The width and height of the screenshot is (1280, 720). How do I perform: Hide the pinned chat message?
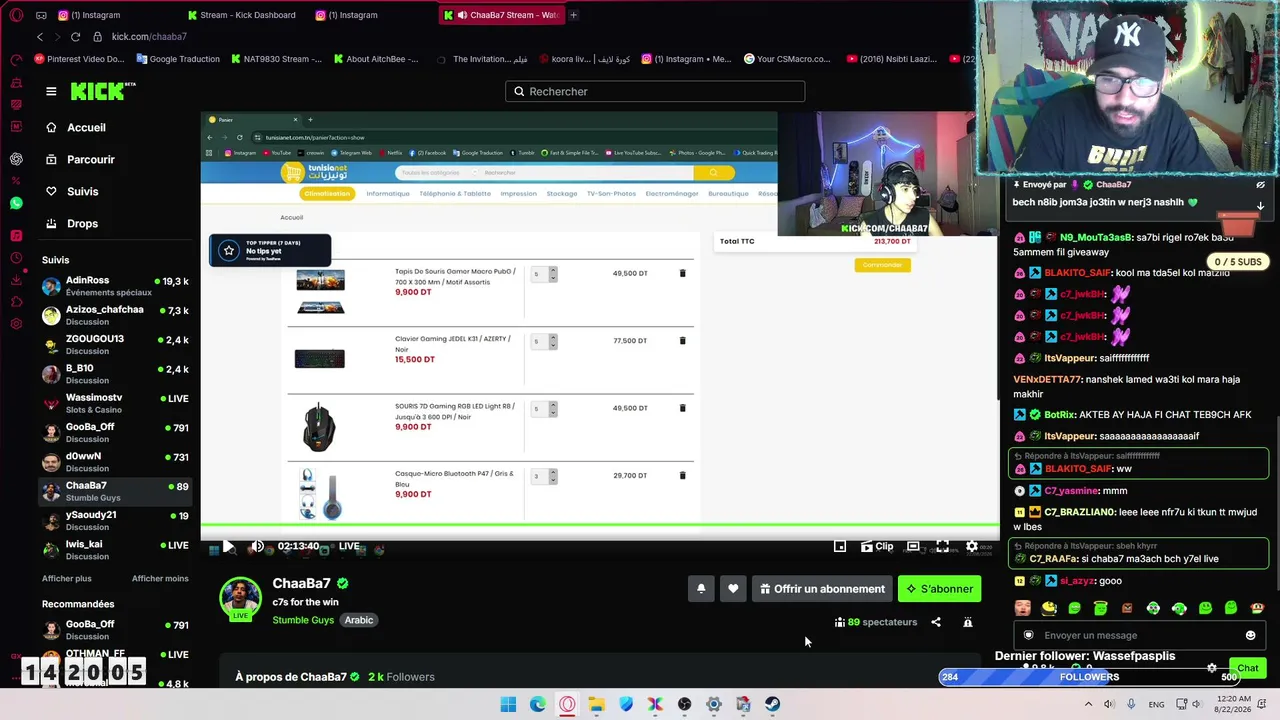[1260, 185]
